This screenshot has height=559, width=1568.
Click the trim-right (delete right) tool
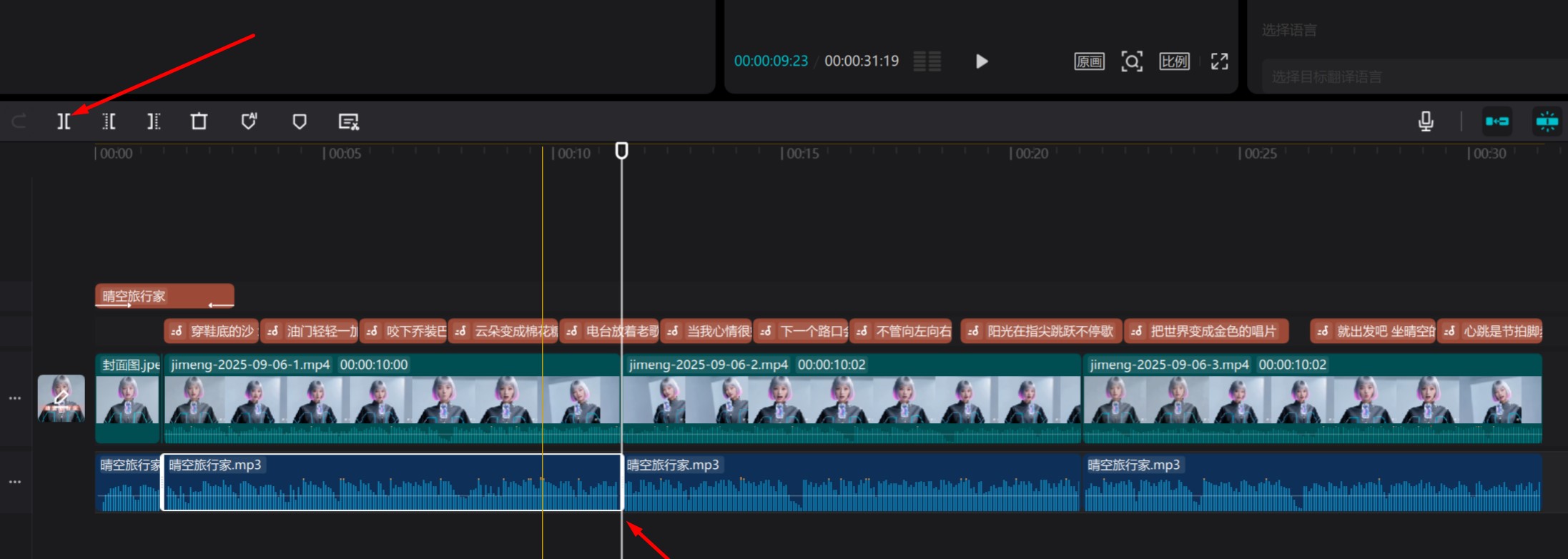point(154,122)
